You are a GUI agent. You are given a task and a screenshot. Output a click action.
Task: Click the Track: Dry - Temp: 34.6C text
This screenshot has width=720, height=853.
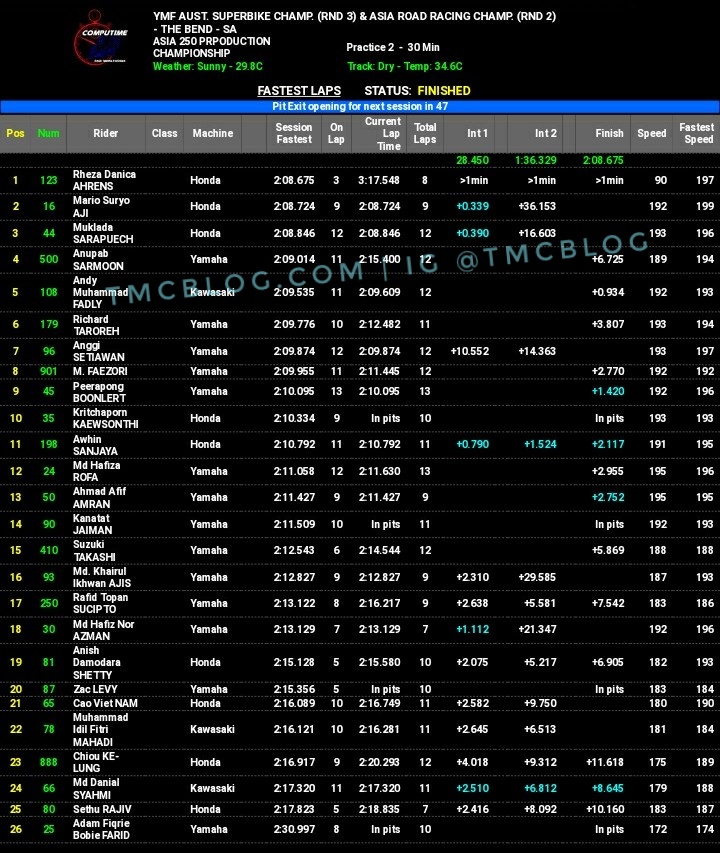[x=405, y=66]
